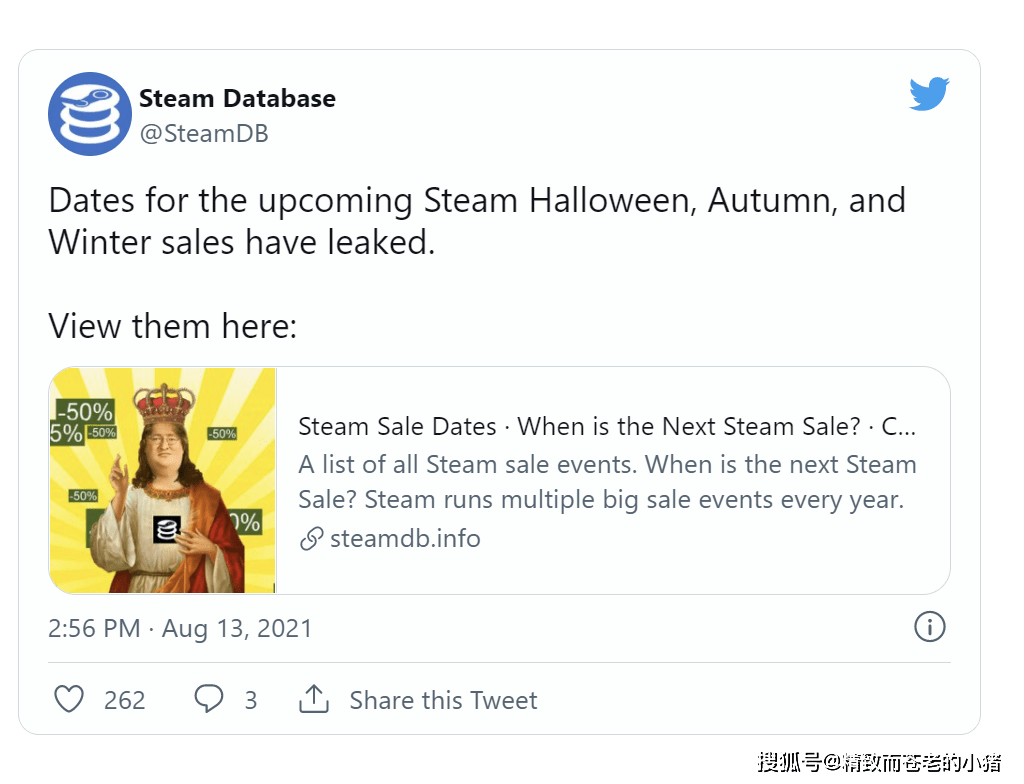
Task: Visit the @SteamDB handle
Action: 204,133
